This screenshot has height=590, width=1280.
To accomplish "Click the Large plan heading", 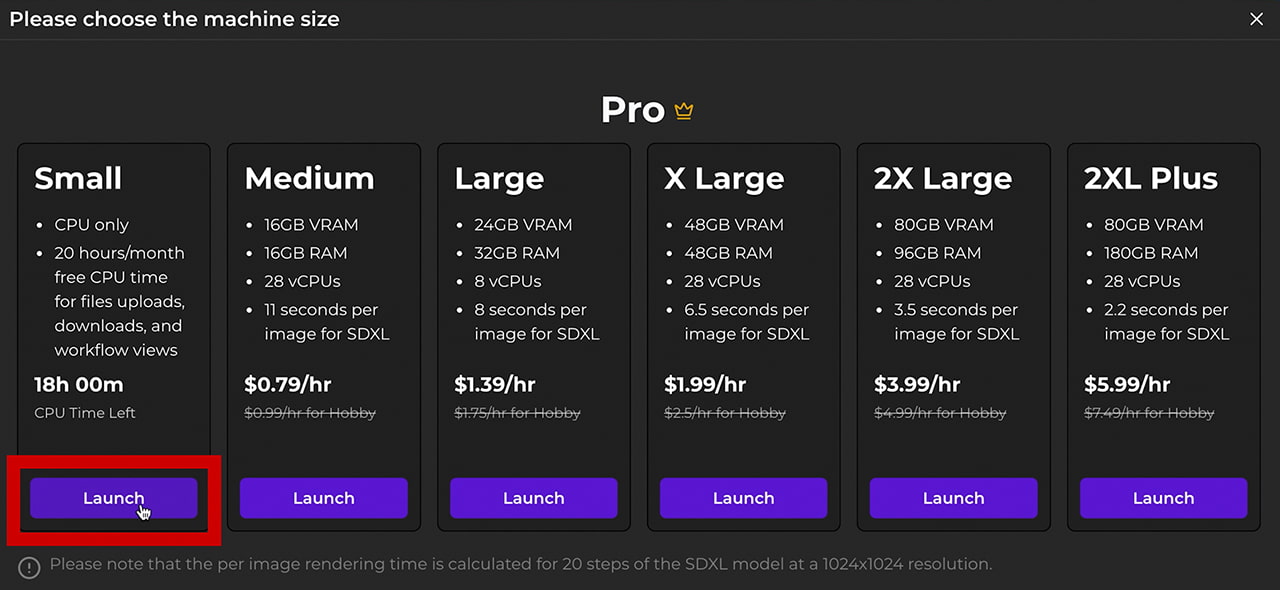I will point(499,178).
